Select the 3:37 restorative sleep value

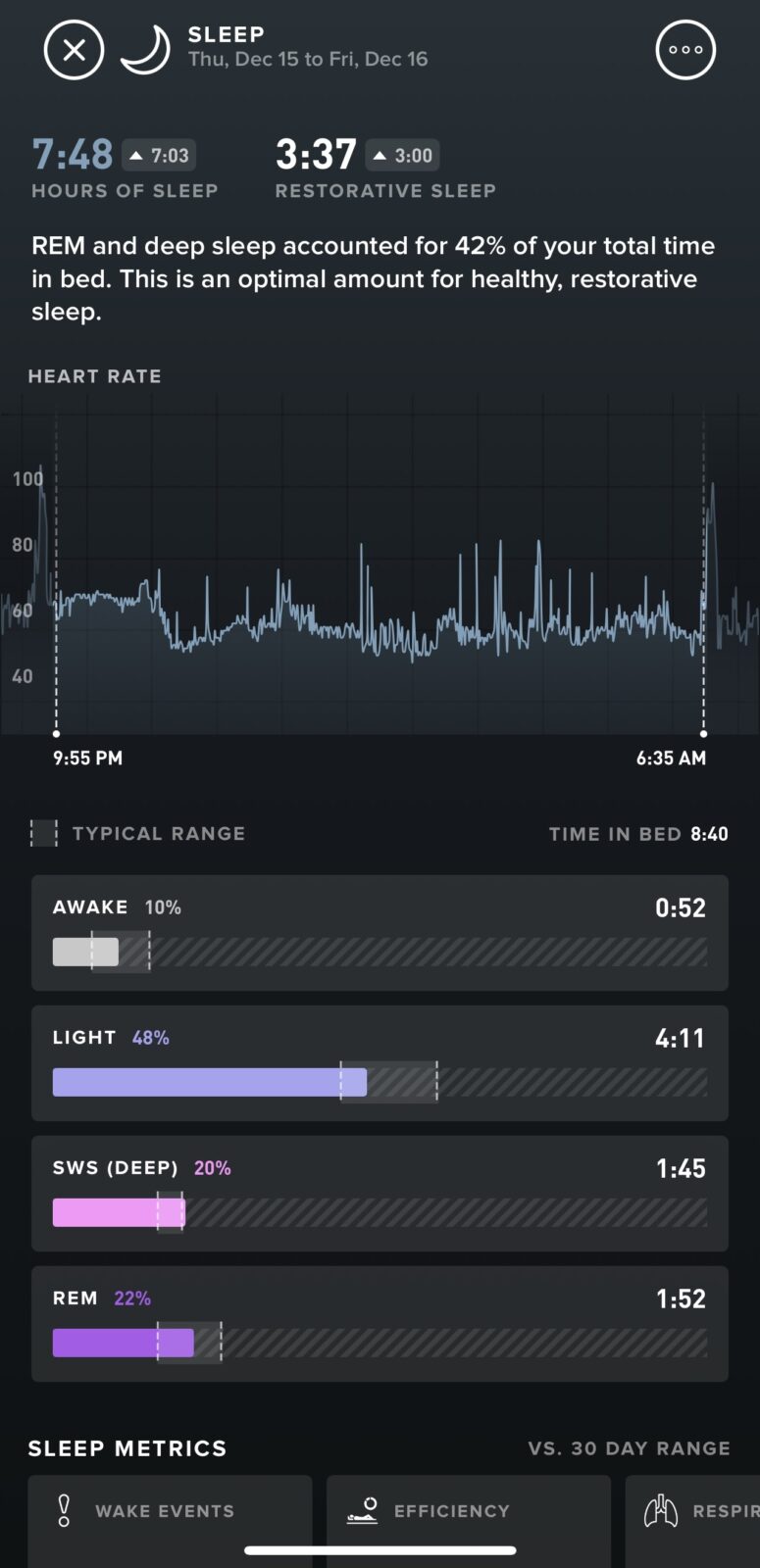[x=316, y=154]
